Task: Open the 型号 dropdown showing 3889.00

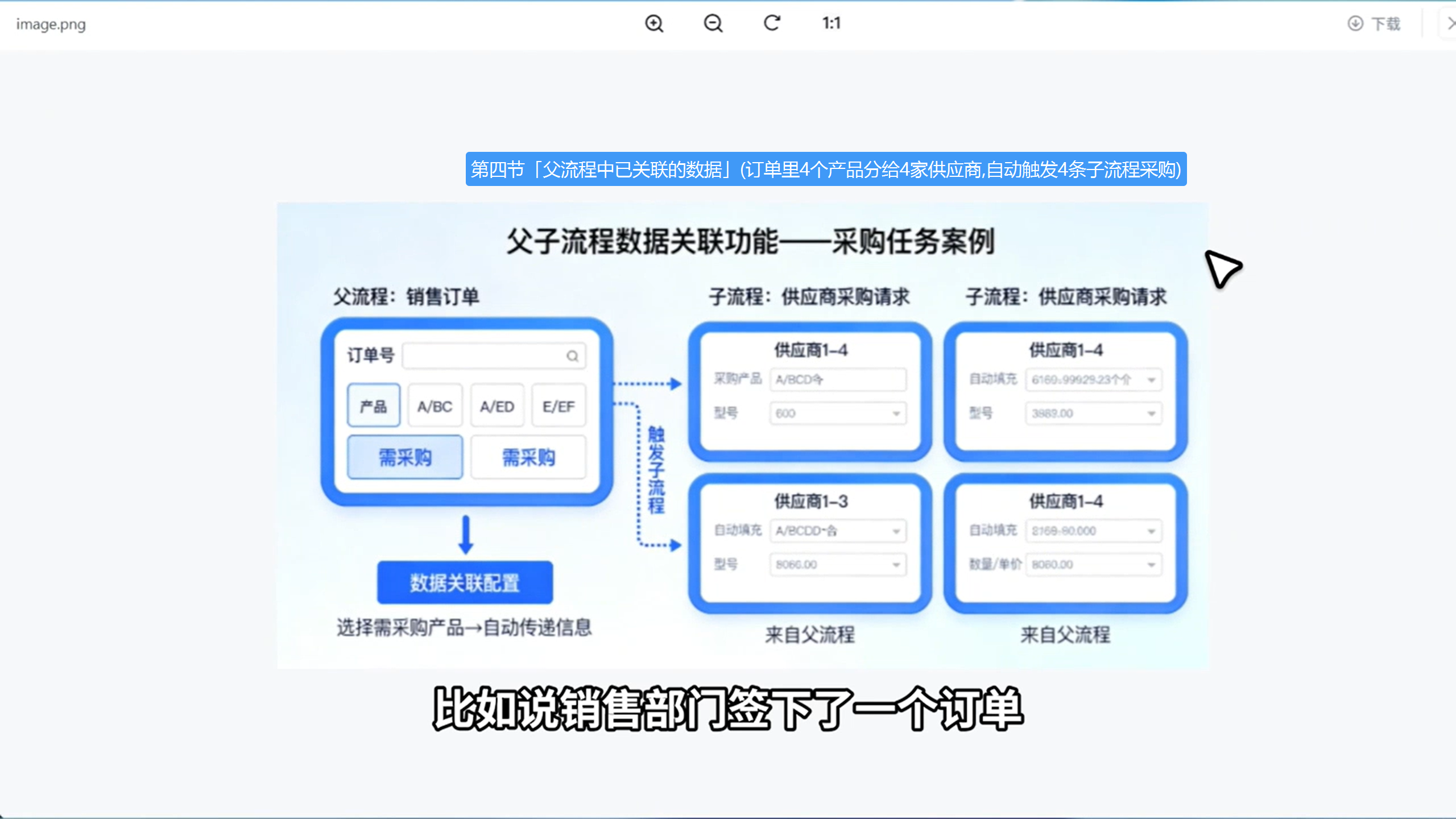Action: tap(1094, 413)
